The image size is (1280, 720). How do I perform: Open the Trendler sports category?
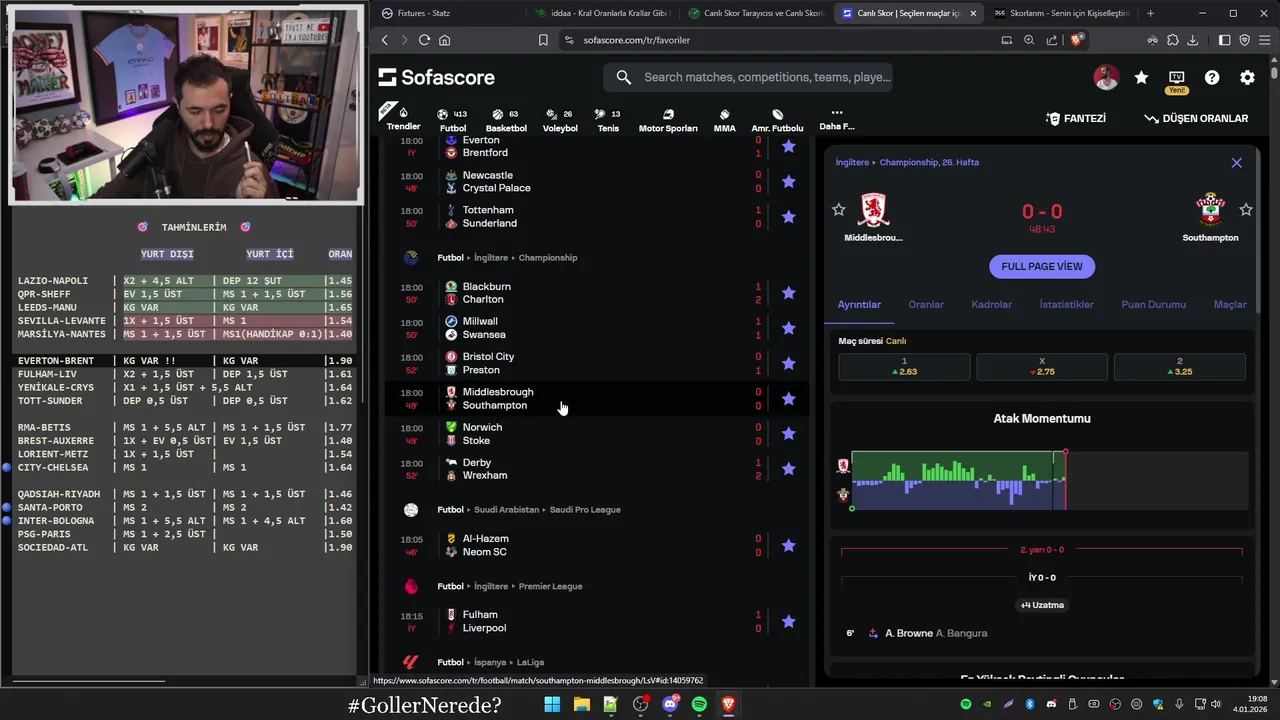pyautogui.click(x=403, y=118)
